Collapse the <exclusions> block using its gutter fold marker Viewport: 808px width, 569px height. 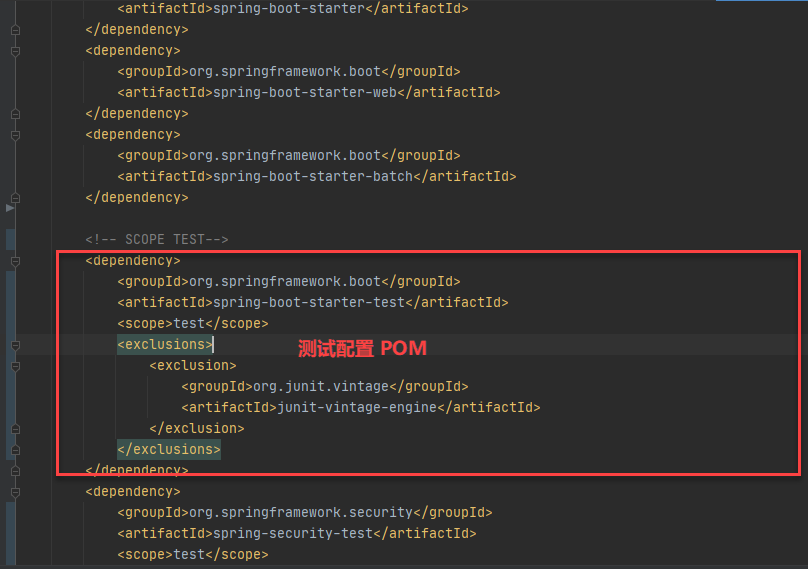pyautogui.click(x=15, y=345)
